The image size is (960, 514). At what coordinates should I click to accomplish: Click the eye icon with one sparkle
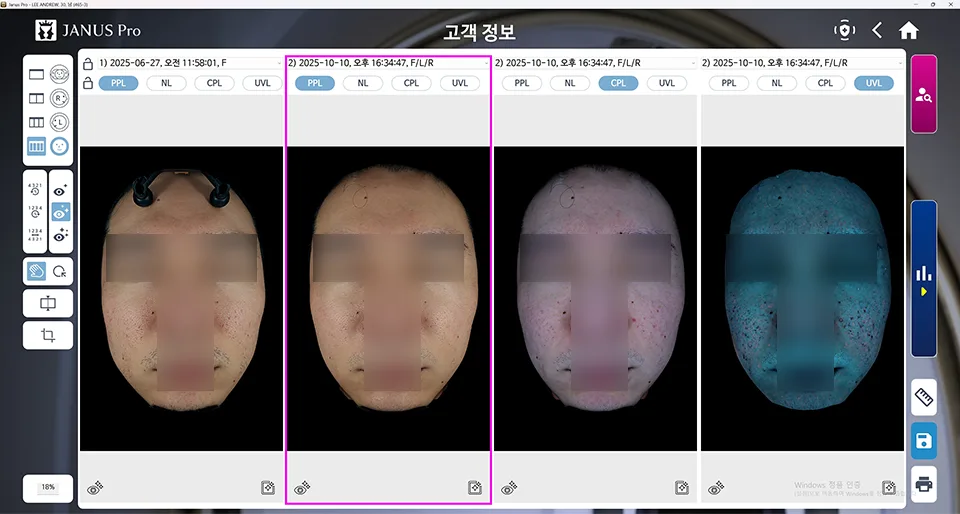click(60, 190)
